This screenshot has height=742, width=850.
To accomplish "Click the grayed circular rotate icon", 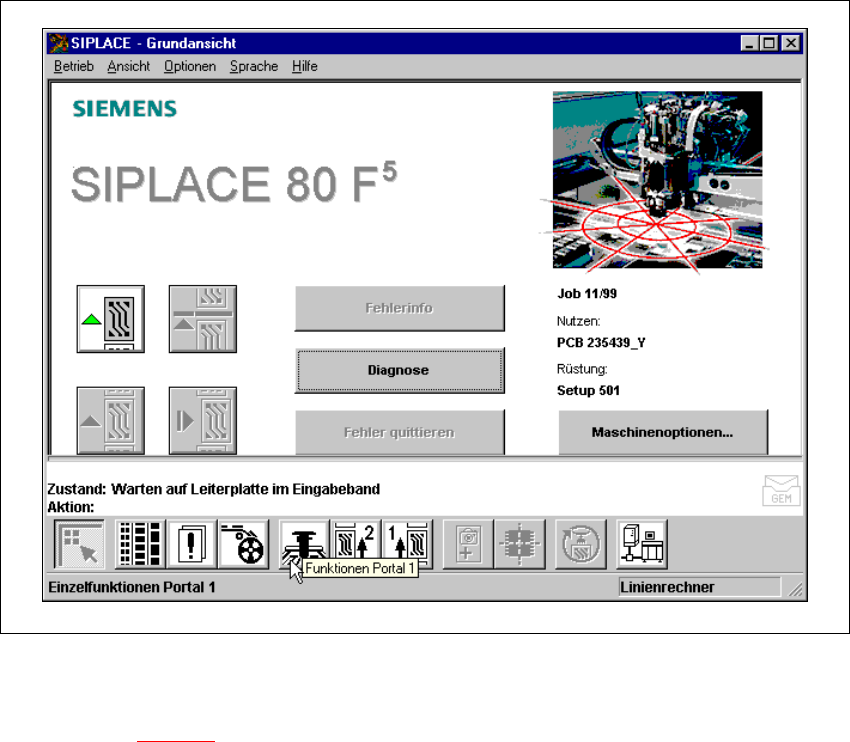I will tap(581, 544).
